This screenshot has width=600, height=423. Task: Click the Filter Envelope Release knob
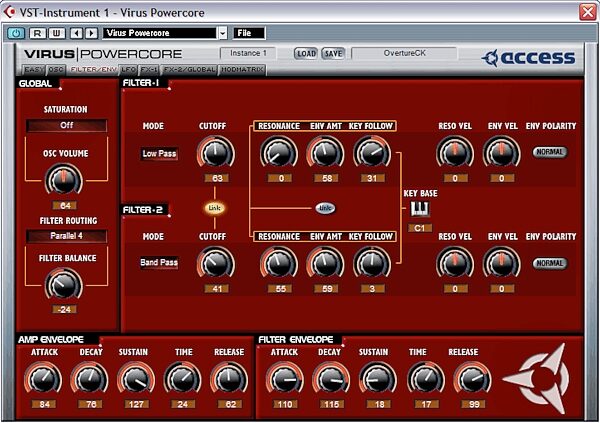[472, 379]
